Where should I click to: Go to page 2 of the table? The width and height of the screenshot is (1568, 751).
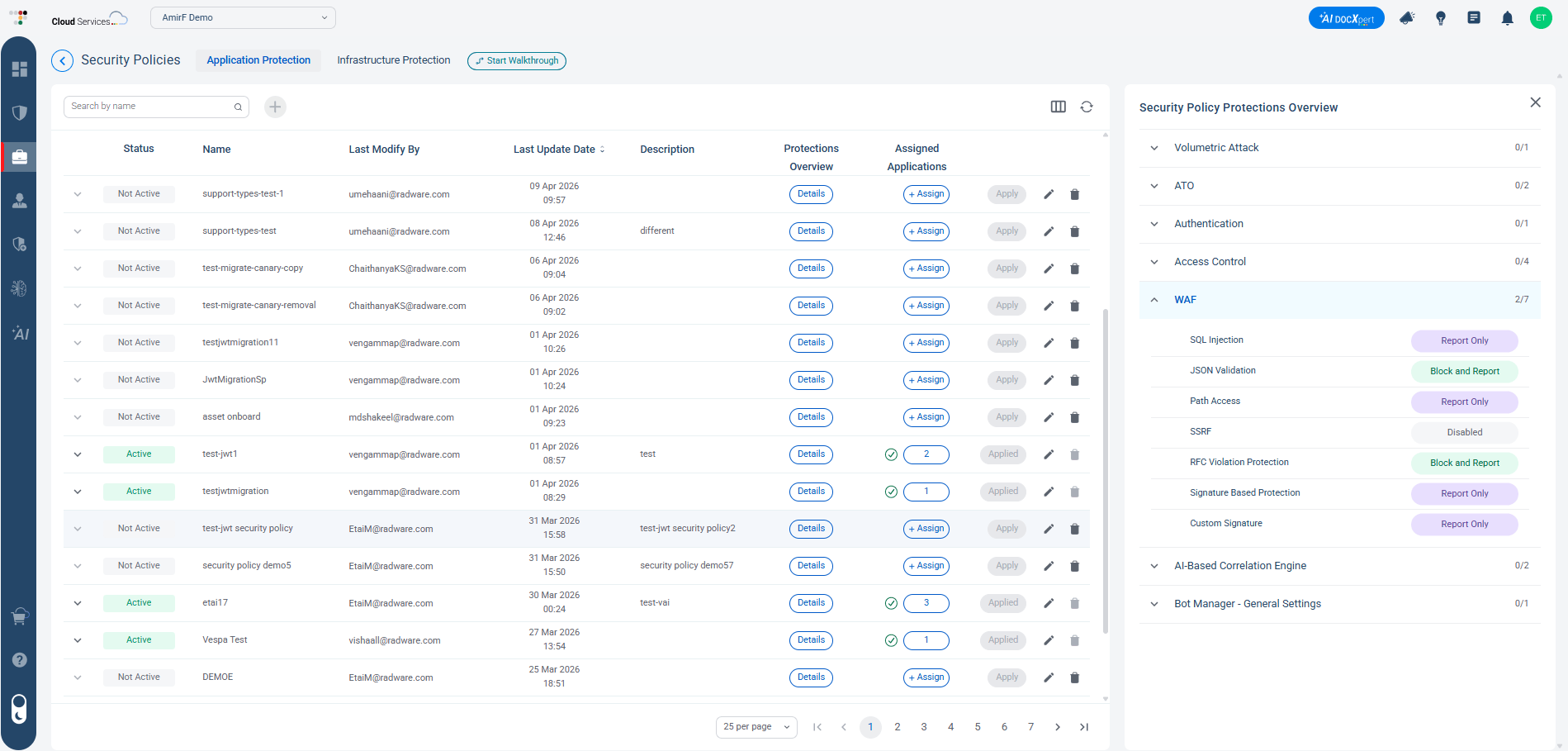point(897,727)
